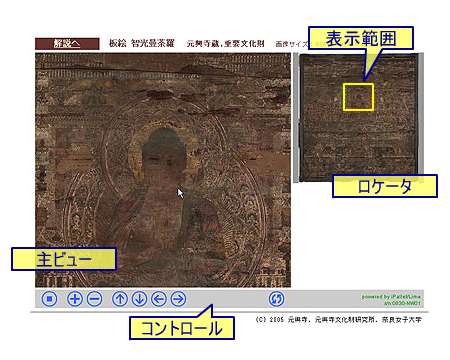
Task: Zoom in with the plus icon
Action: [x=75, y=299]
